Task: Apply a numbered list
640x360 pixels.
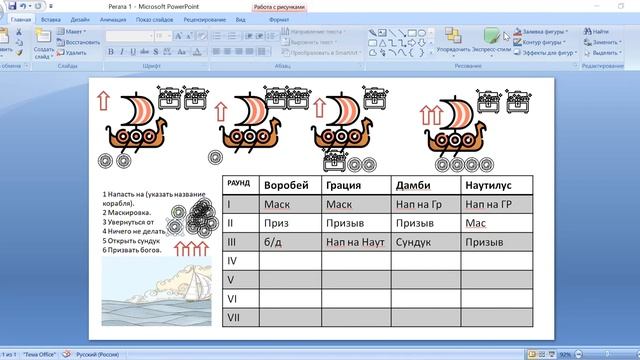Action: 233,36
